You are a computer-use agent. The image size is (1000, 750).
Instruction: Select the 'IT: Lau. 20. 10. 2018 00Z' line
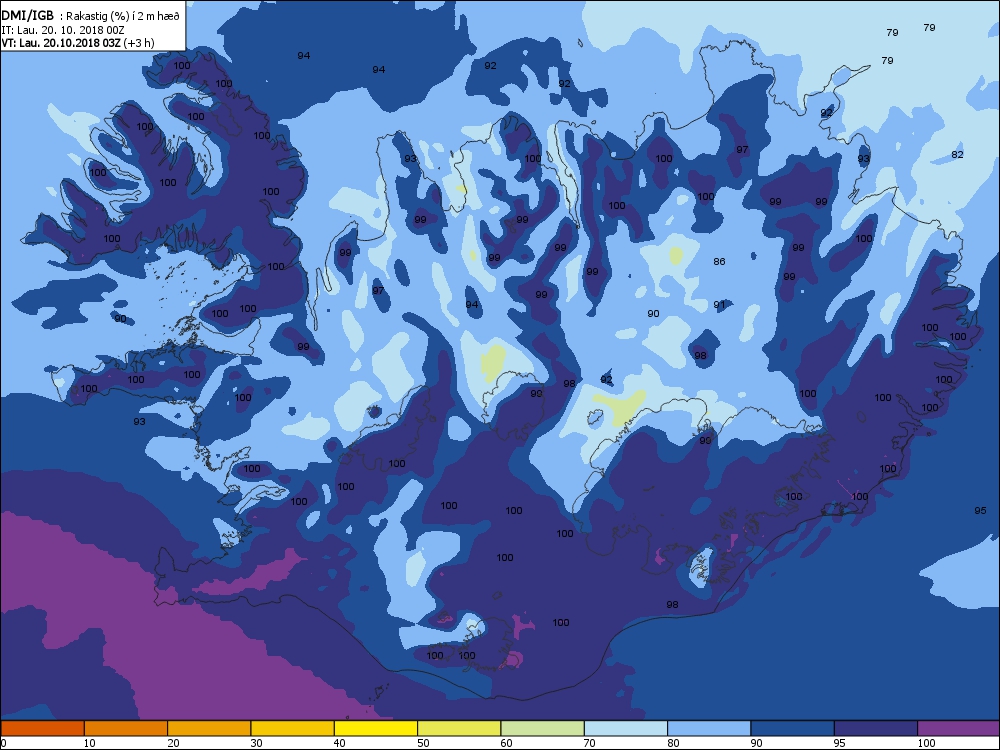click(x=62, y=30)
